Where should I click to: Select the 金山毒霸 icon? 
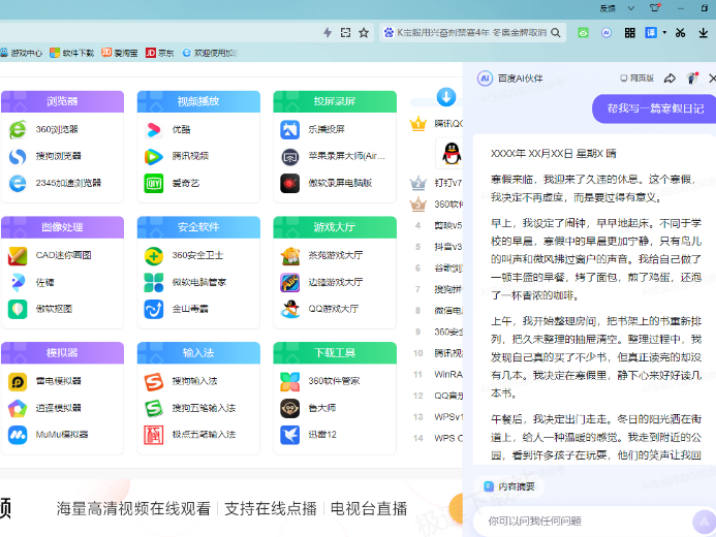click(153, 309)
